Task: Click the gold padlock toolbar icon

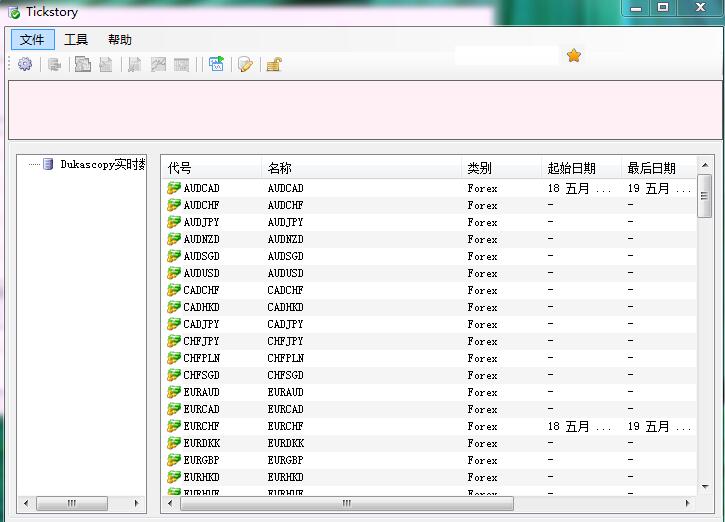Action: 274,64
